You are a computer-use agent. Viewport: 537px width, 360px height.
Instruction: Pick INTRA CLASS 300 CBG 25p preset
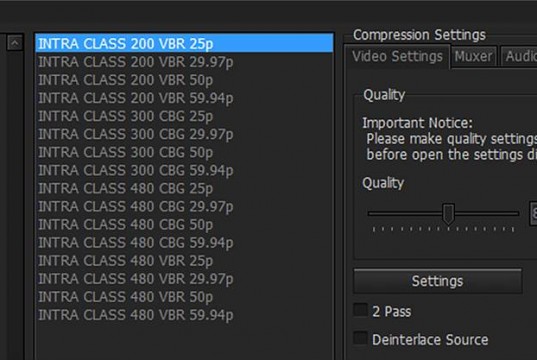point(184,116)
